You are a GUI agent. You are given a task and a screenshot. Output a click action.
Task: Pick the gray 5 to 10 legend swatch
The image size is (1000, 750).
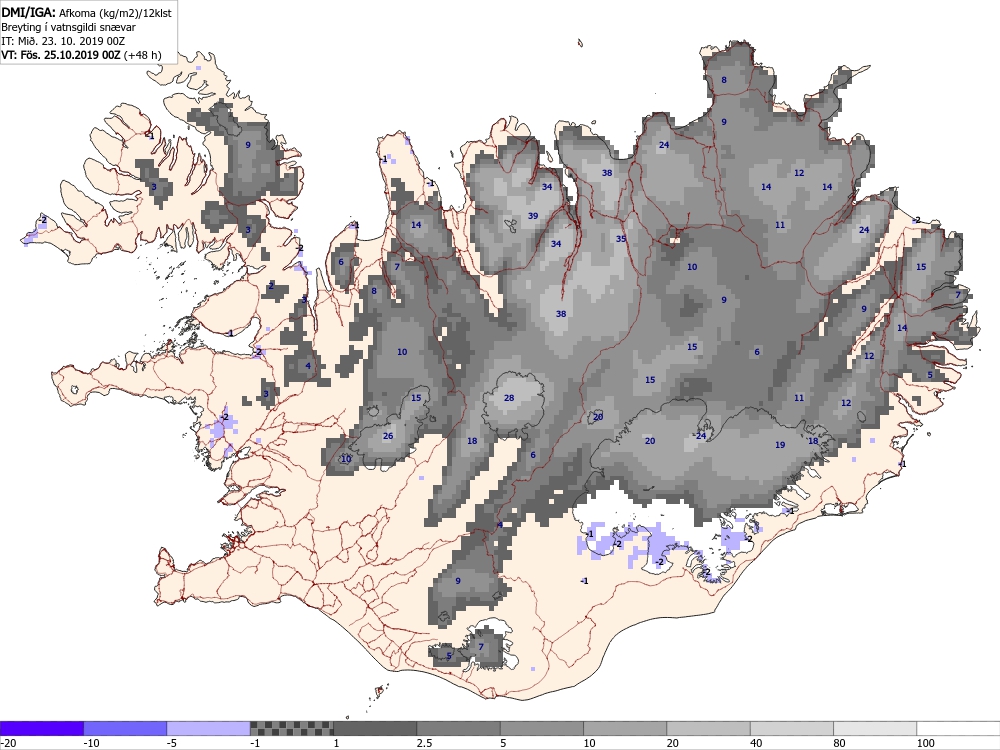(541, 728)
